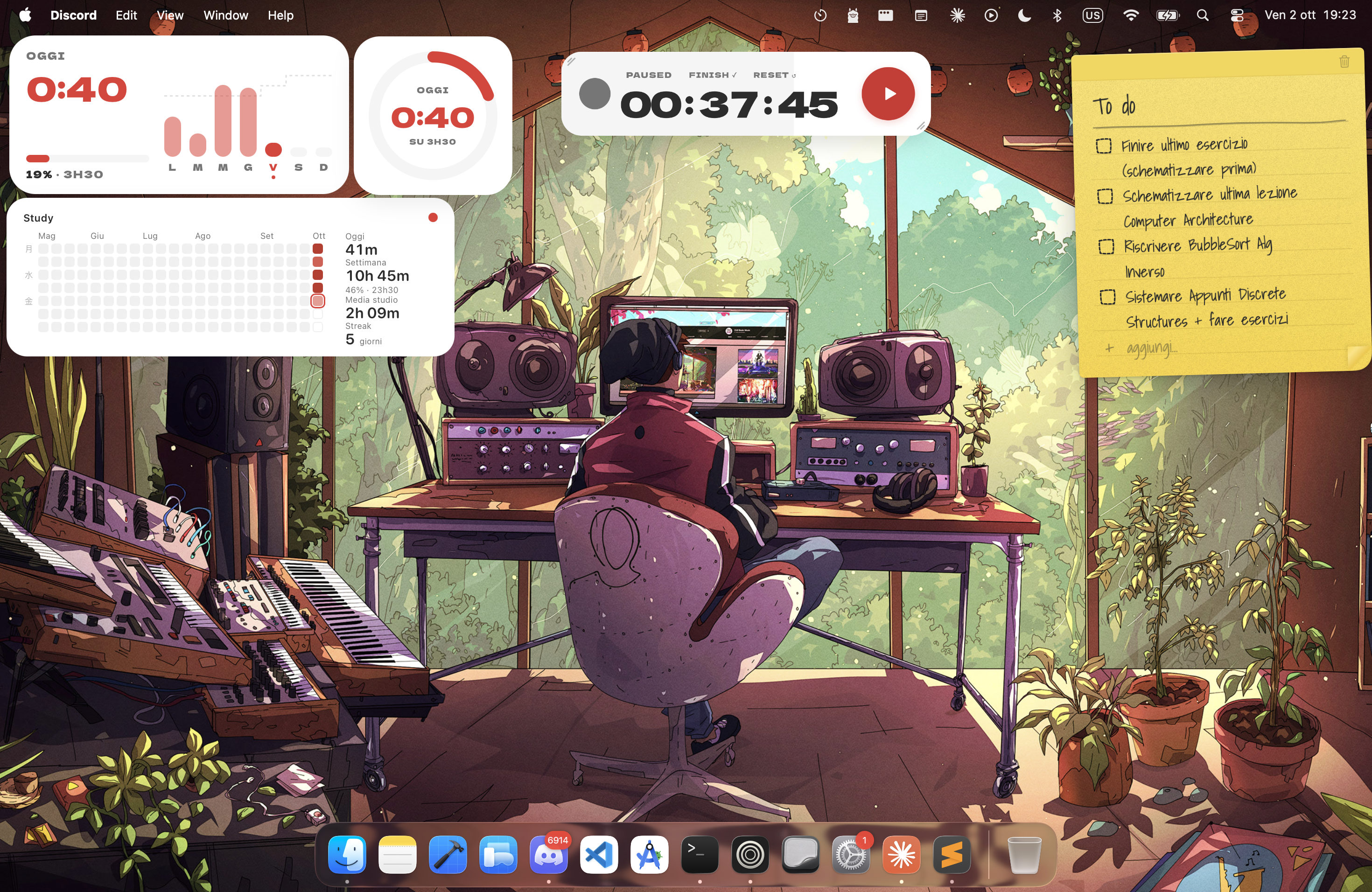
Task: Check "Finire ultimo esercizio" to-do item
Action: 1103,146
